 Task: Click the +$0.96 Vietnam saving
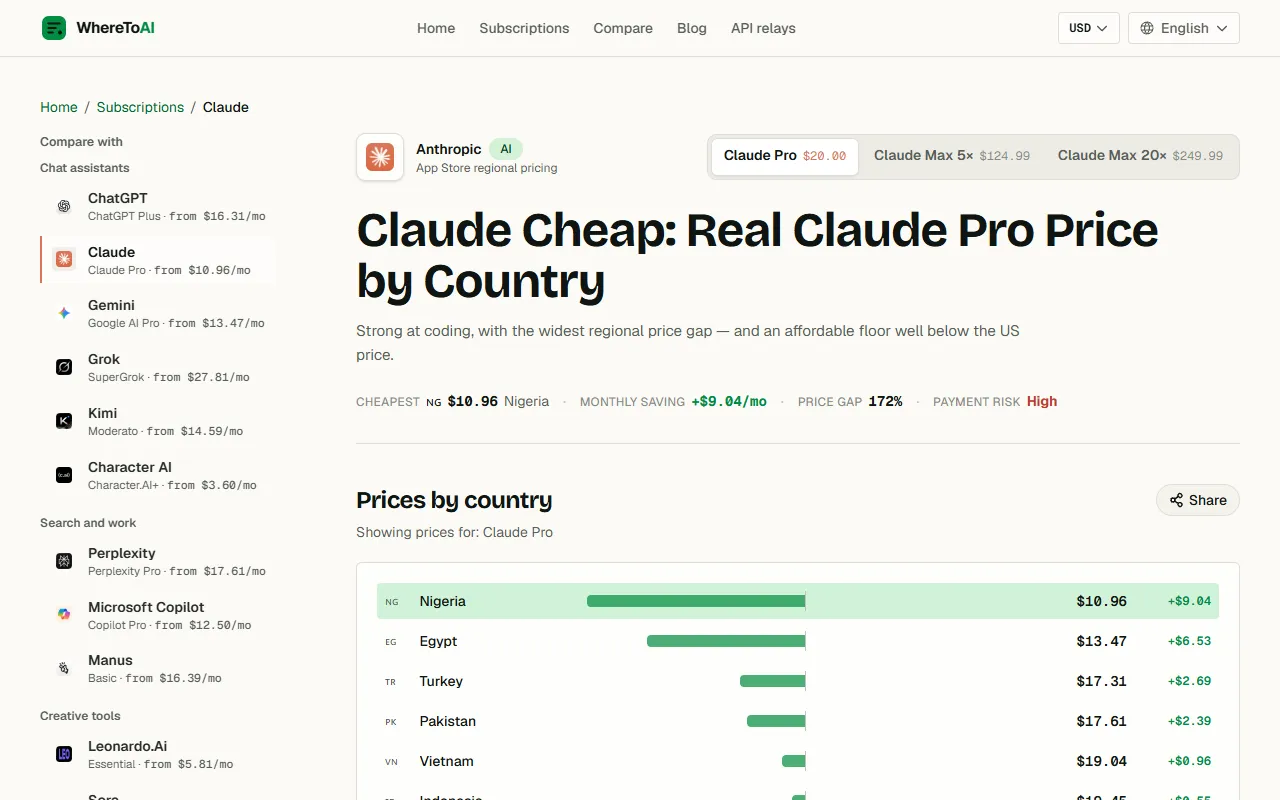[x=1189, y=761]
